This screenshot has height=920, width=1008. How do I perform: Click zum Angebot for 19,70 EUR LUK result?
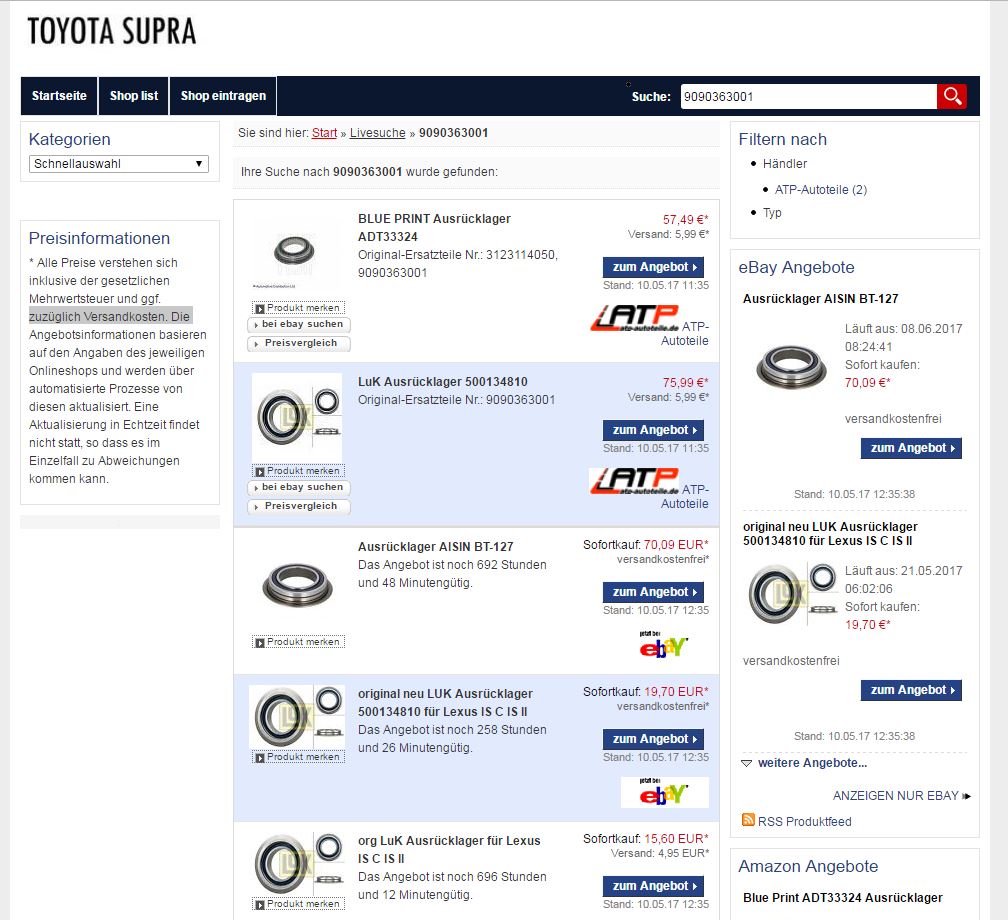[x=653, y=739]
